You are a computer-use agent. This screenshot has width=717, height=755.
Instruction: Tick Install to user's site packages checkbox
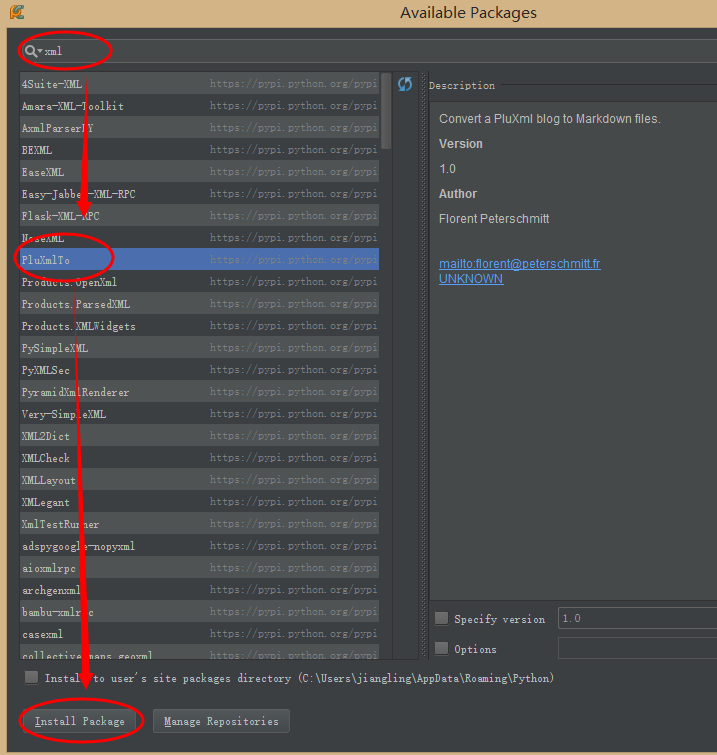coord(31,677)
